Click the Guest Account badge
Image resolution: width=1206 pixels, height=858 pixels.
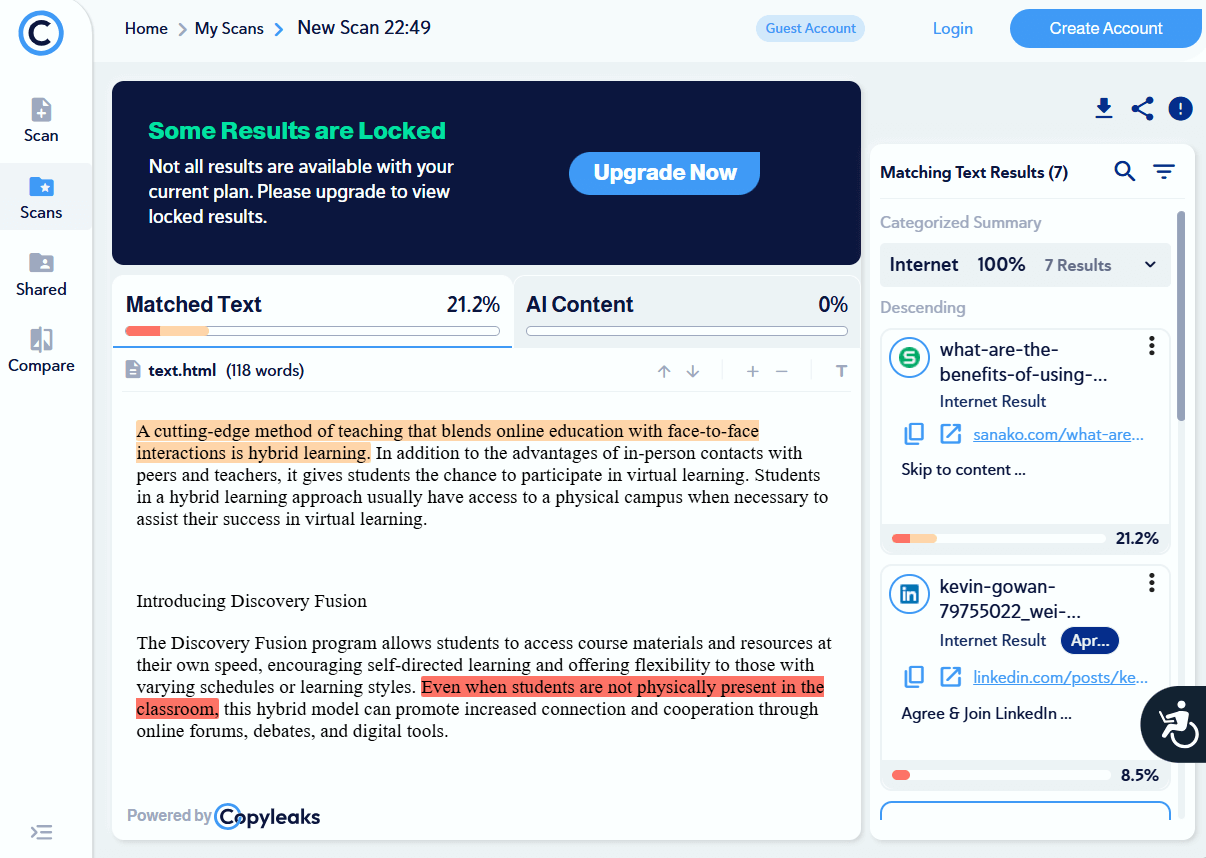[x=810, y=28]
